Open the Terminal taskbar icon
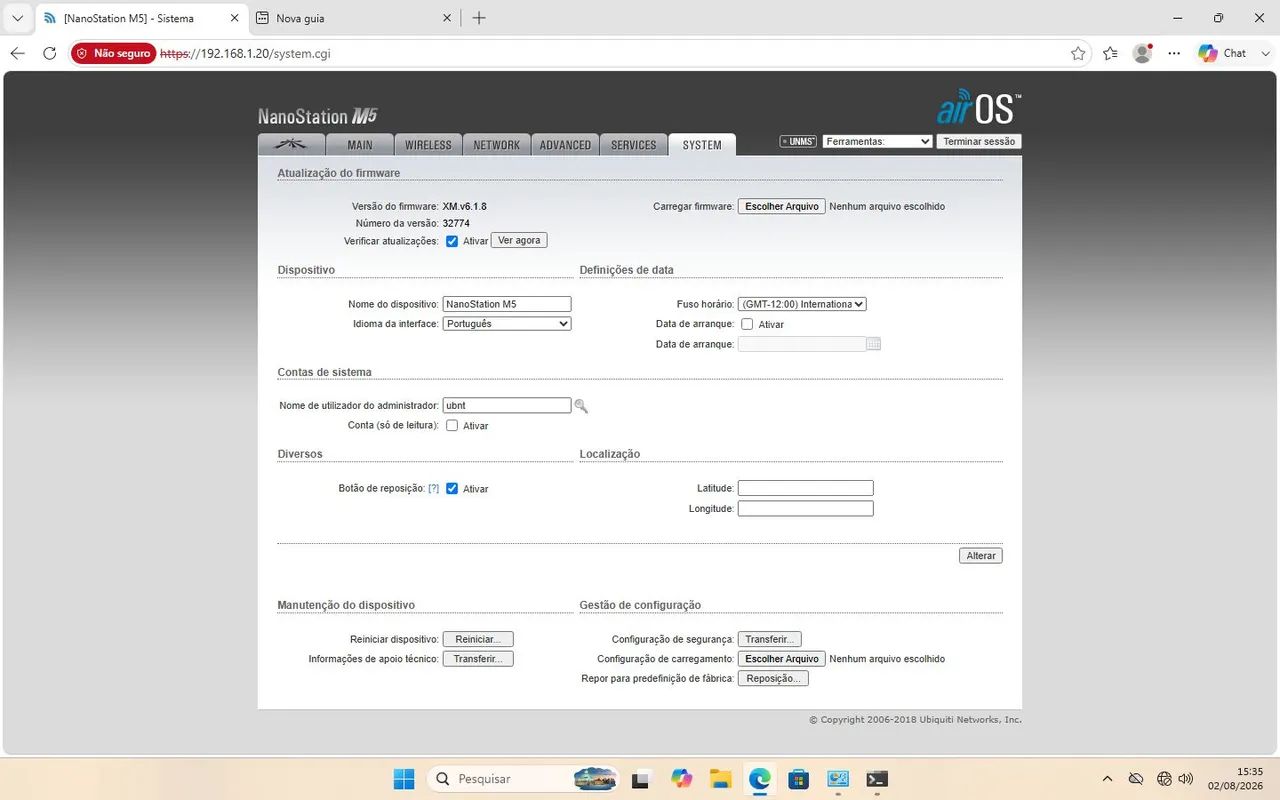This screenshot has height=800, width=1280. [x=877, y=779]
